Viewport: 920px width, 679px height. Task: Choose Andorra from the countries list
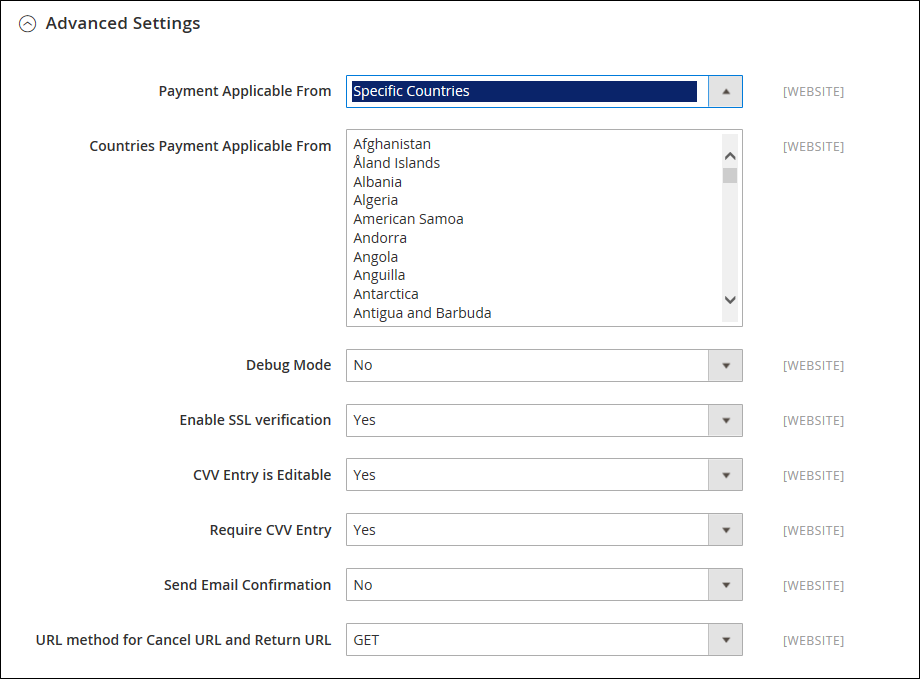tap(380, 238)
